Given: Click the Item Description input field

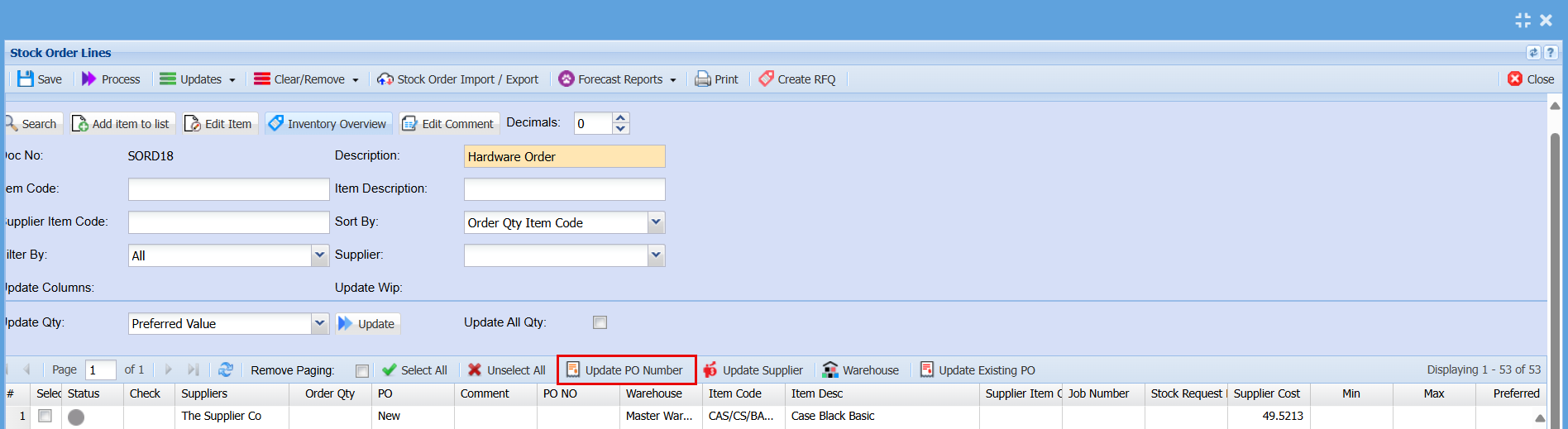Looking at the screenshot, I should [564, 189].
